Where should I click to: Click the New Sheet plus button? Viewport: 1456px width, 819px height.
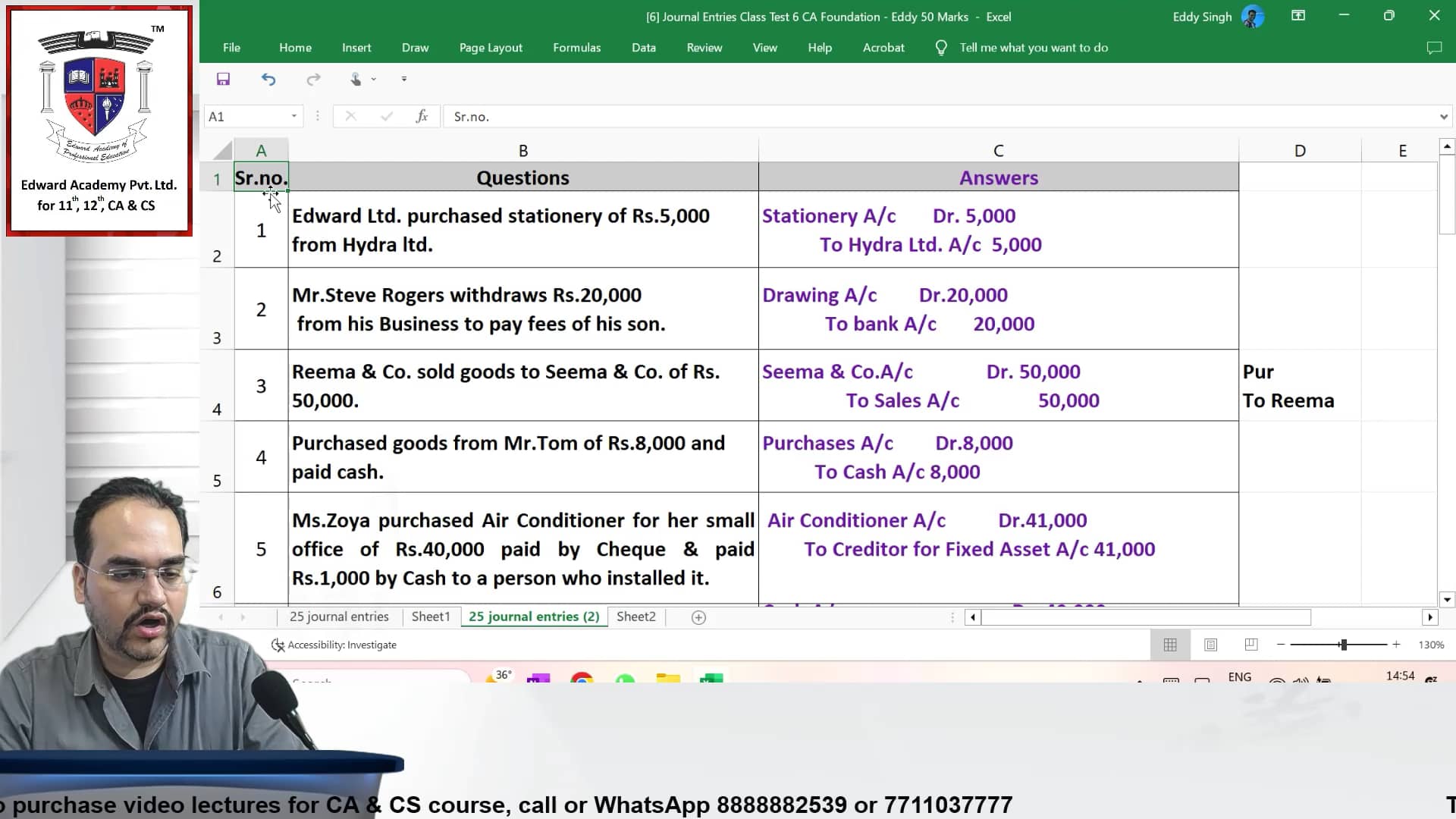[698, 617]
